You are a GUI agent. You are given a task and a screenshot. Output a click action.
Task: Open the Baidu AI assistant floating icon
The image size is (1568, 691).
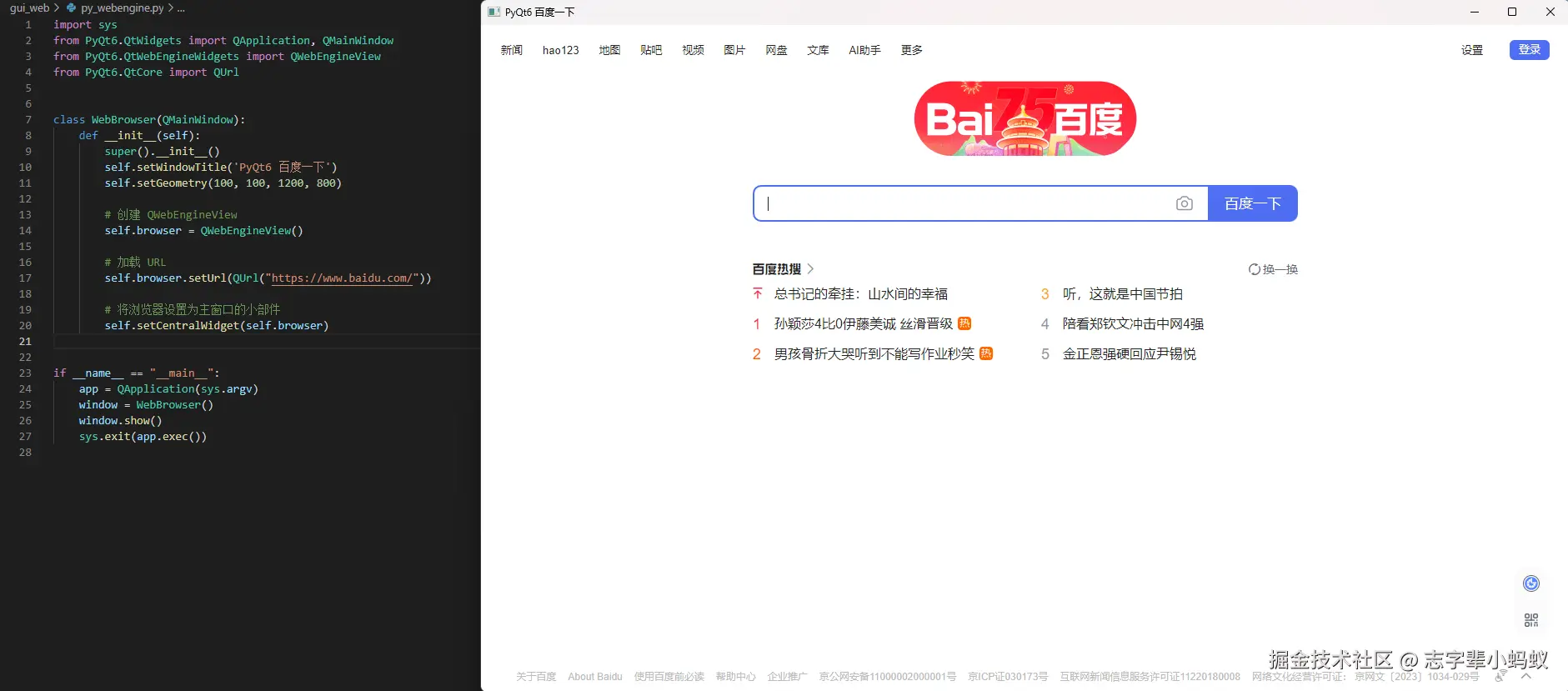click(x=1531, y=583)
